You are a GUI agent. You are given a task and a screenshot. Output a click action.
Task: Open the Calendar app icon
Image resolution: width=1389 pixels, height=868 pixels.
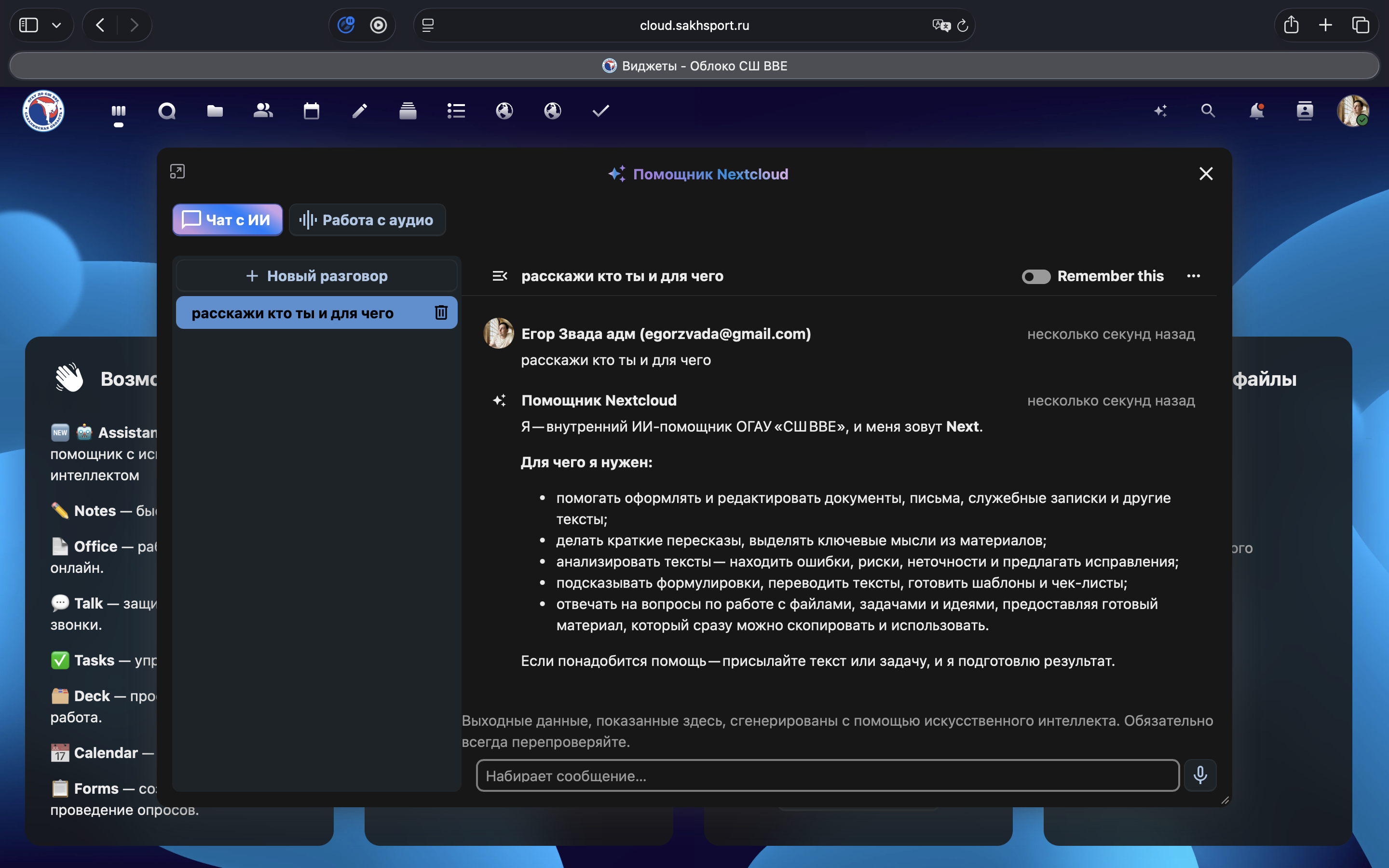pos(312,111)
